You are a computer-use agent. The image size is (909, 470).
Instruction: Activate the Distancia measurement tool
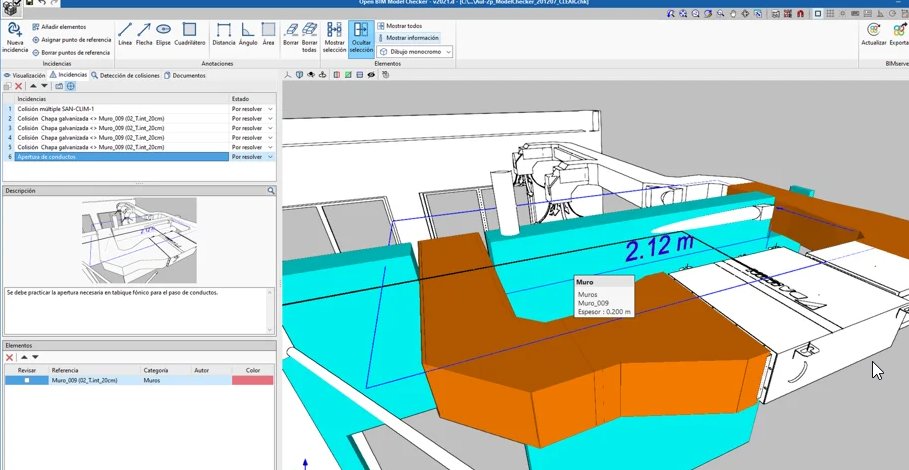click(224, 34)
